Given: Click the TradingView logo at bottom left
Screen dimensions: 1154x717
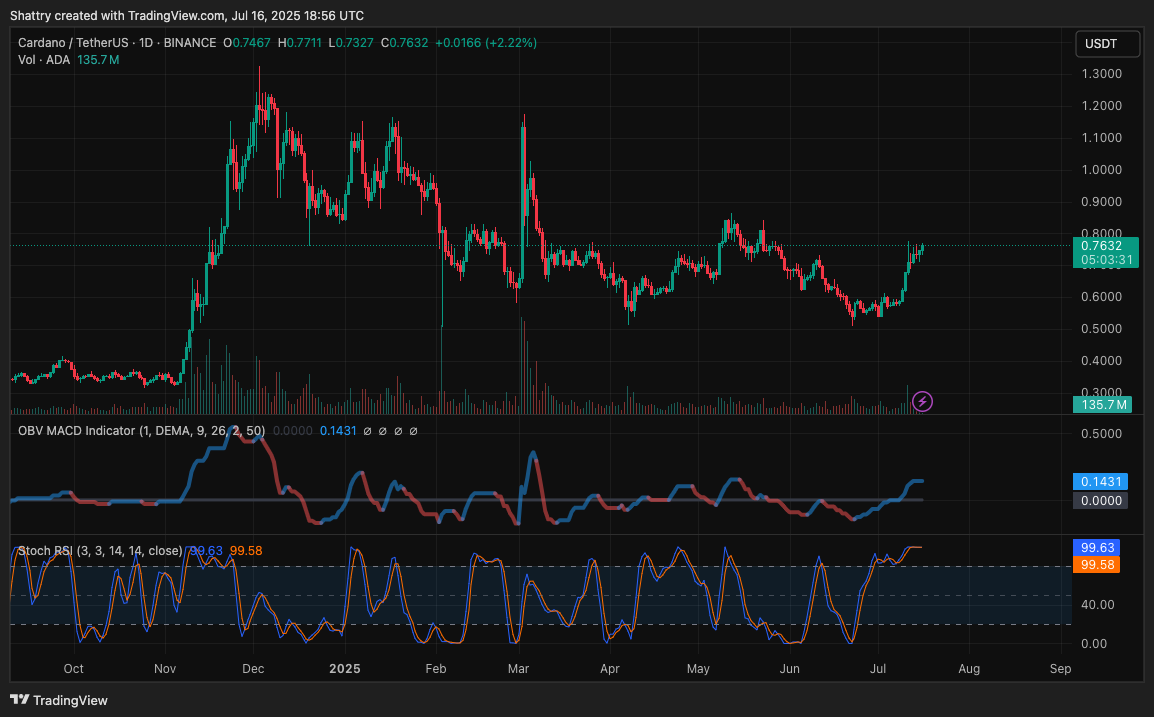Looking at the screenshot, I should (x=59, y=700).
